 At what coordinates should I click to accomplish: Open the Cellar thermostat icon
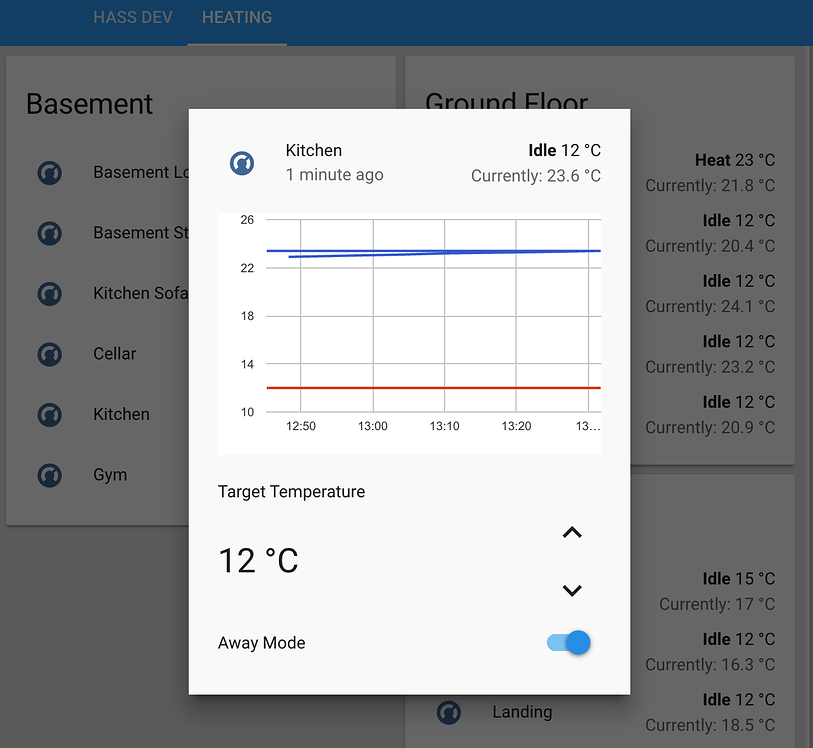click(x=49, y=354)
